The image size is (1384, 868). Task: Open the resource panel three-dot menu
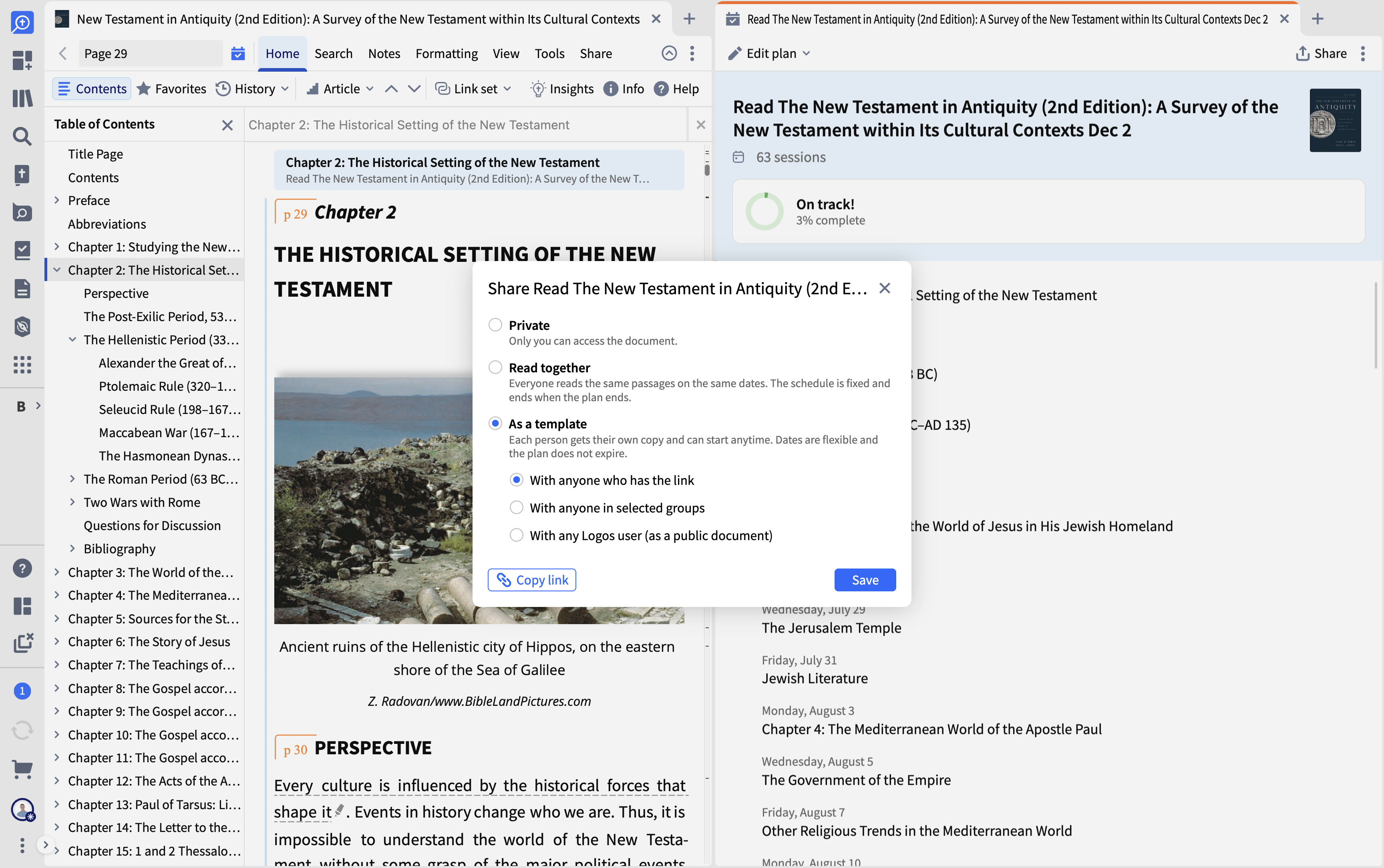click(x=692, y=53)
